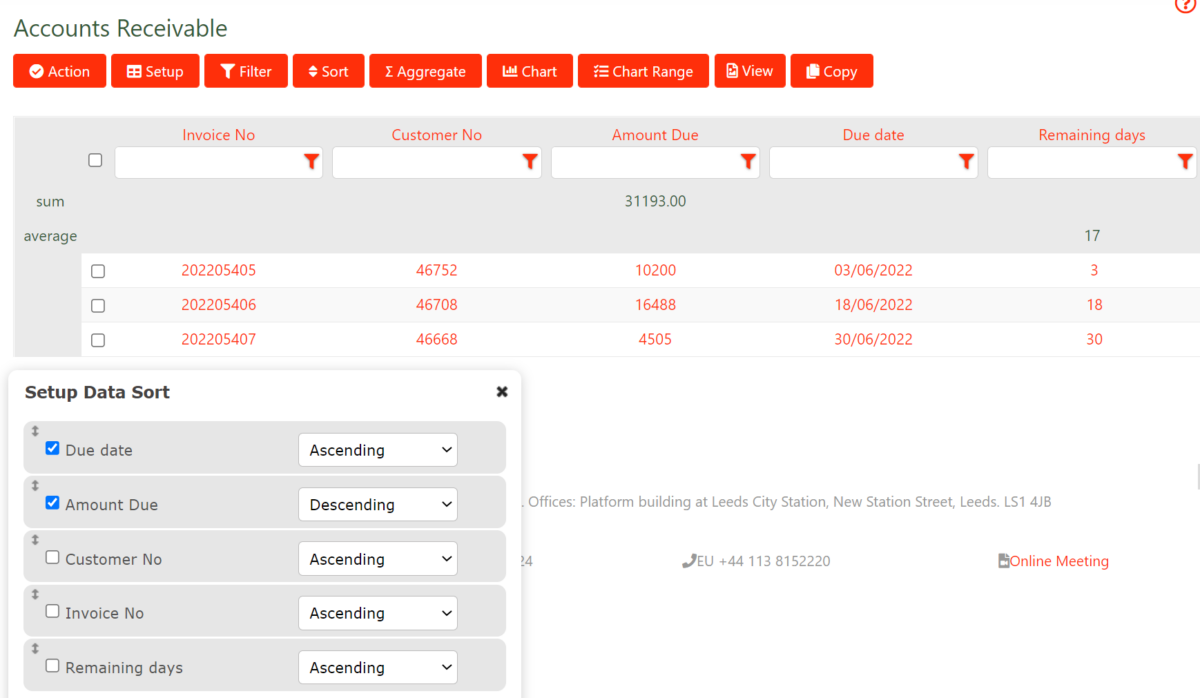Screen dimensions: 1200x698
Task: Uncheck the Due date sort checkbox
Action: [x=52, y=448]
